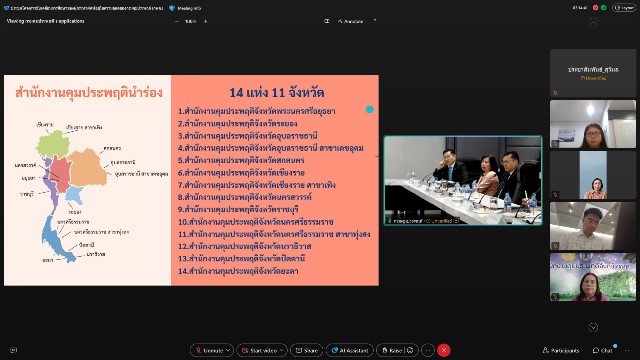Click the Share content button
640x360 pixels.
pos(307,350)
